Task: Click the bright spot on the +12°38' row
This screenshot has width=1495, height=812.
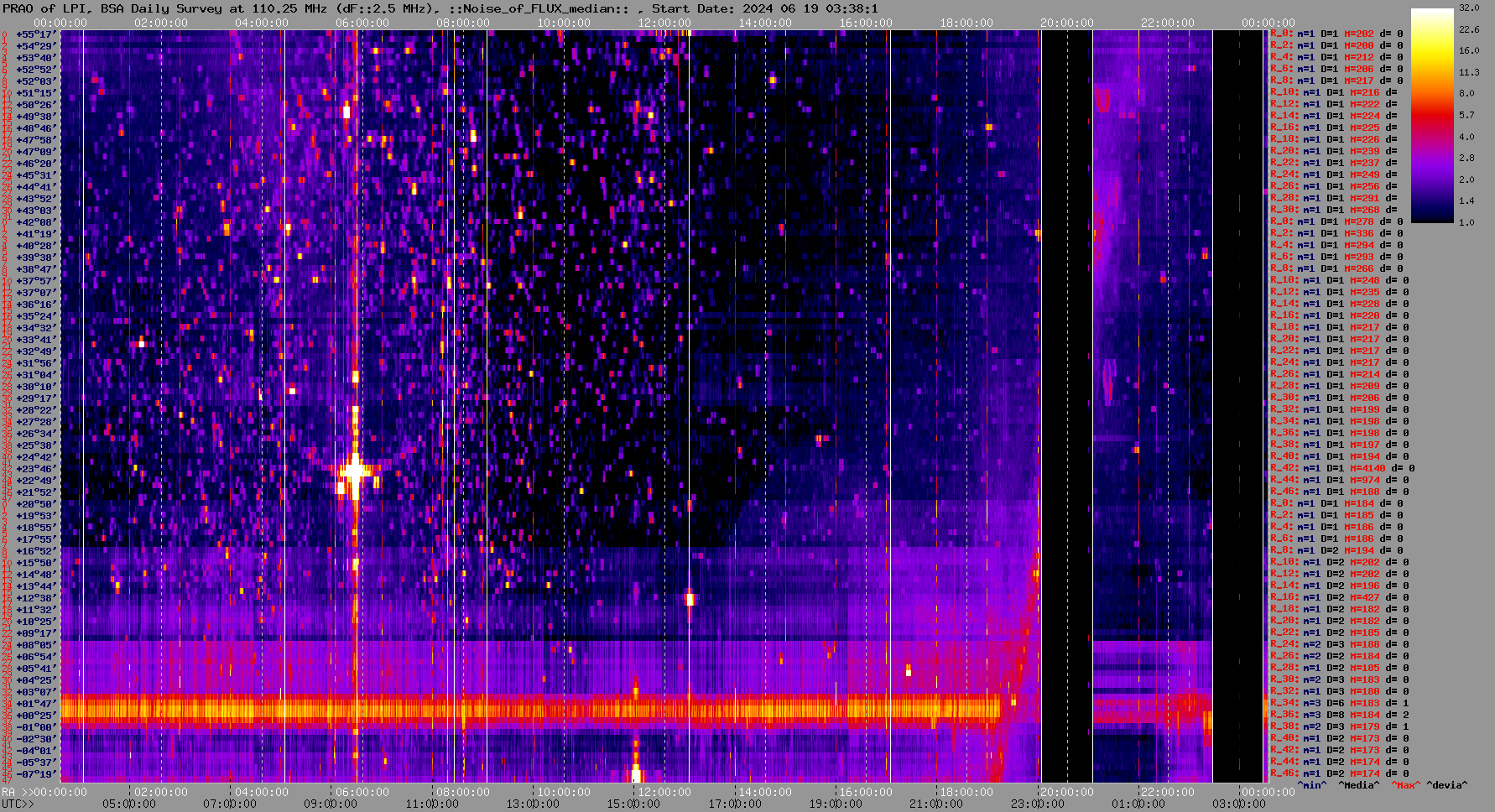Action: [x=690, y=599]
